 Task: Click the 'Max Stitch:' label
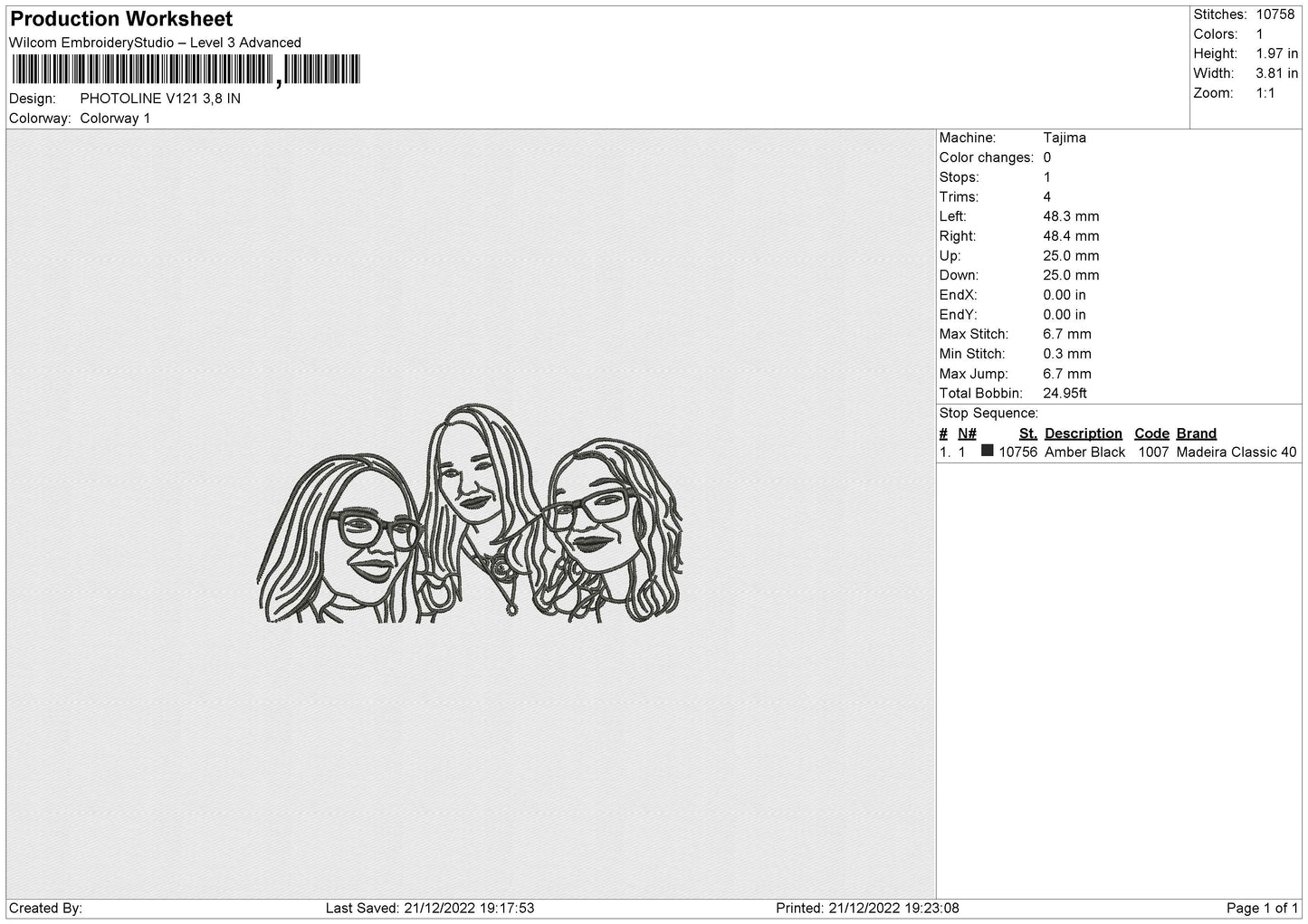(976, 335)
